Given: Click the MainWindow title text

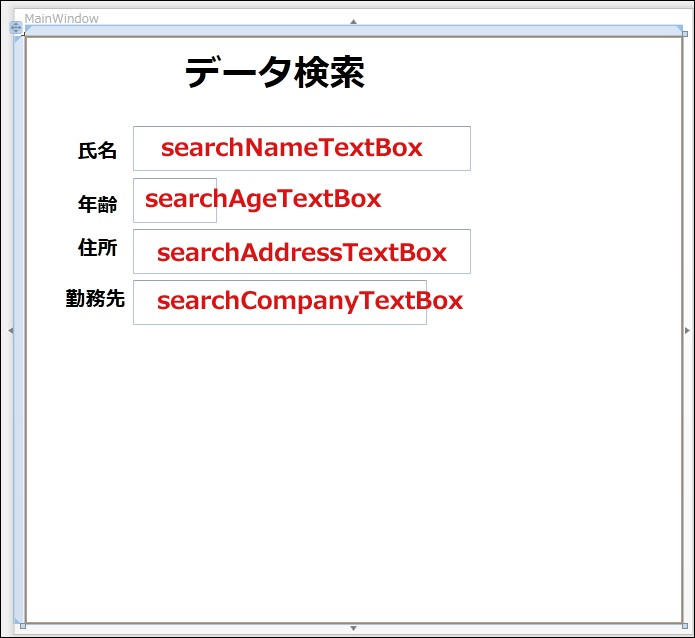Looking at the screenshot, I should [x=62, y=19].
